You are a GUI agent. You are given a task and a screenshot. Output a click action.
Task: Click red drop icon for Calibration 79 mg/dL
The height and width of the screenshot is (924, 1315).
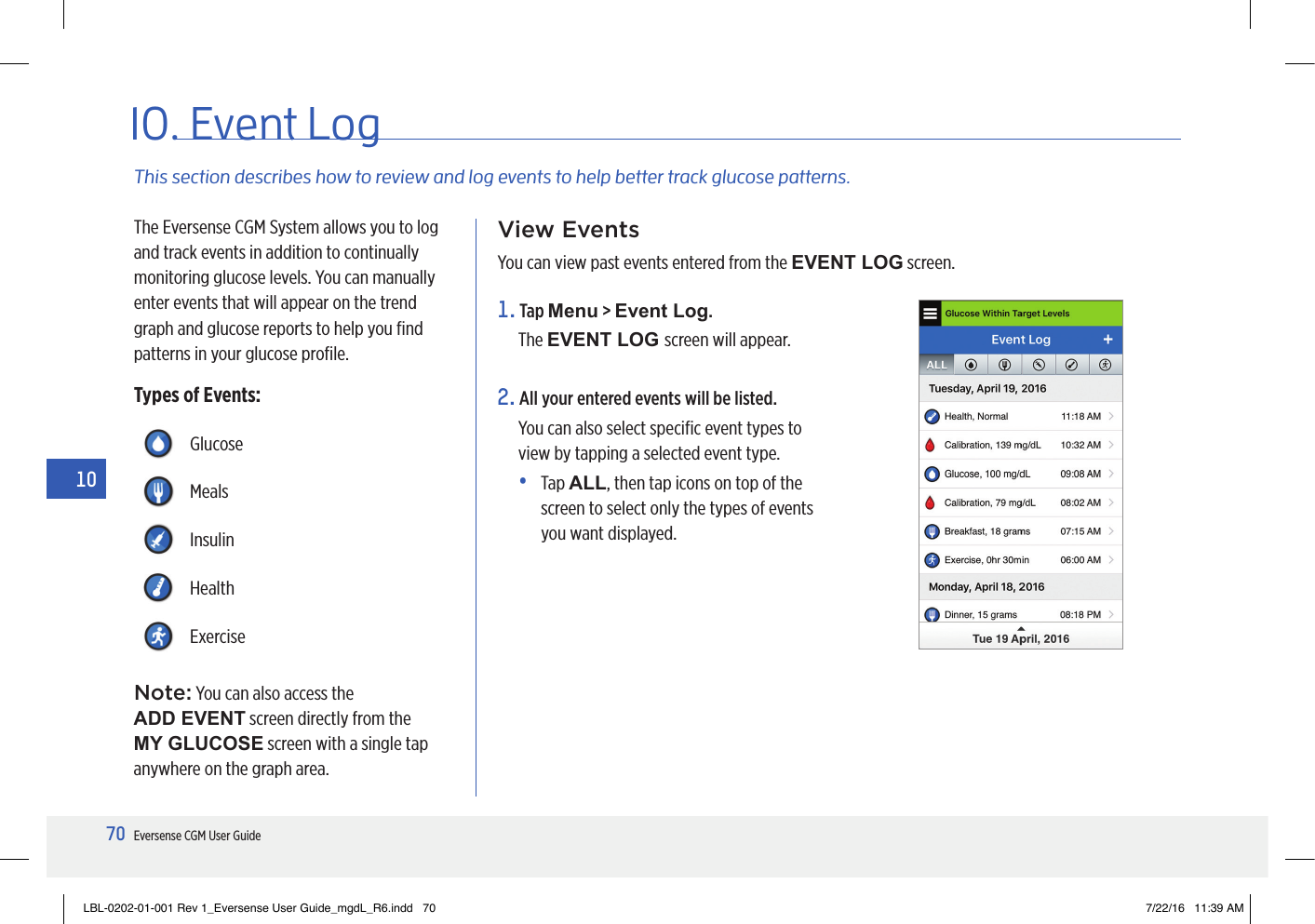click(x=931, y=502)
